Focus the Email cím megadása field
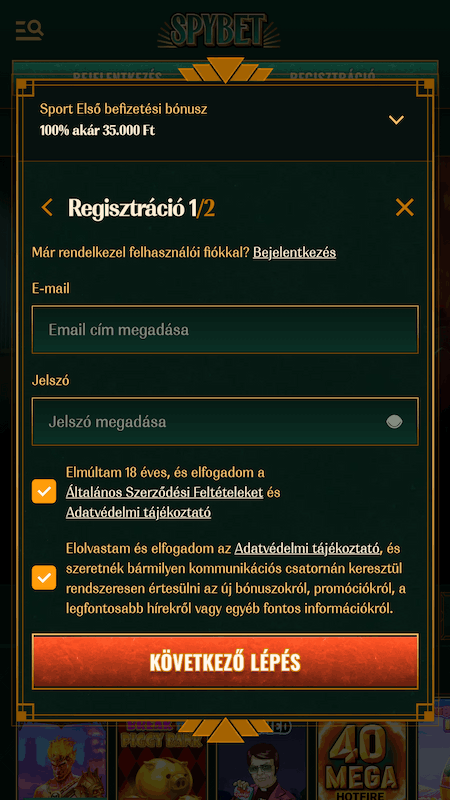Screen dimensions: 450x800 [x=225, y=330]
